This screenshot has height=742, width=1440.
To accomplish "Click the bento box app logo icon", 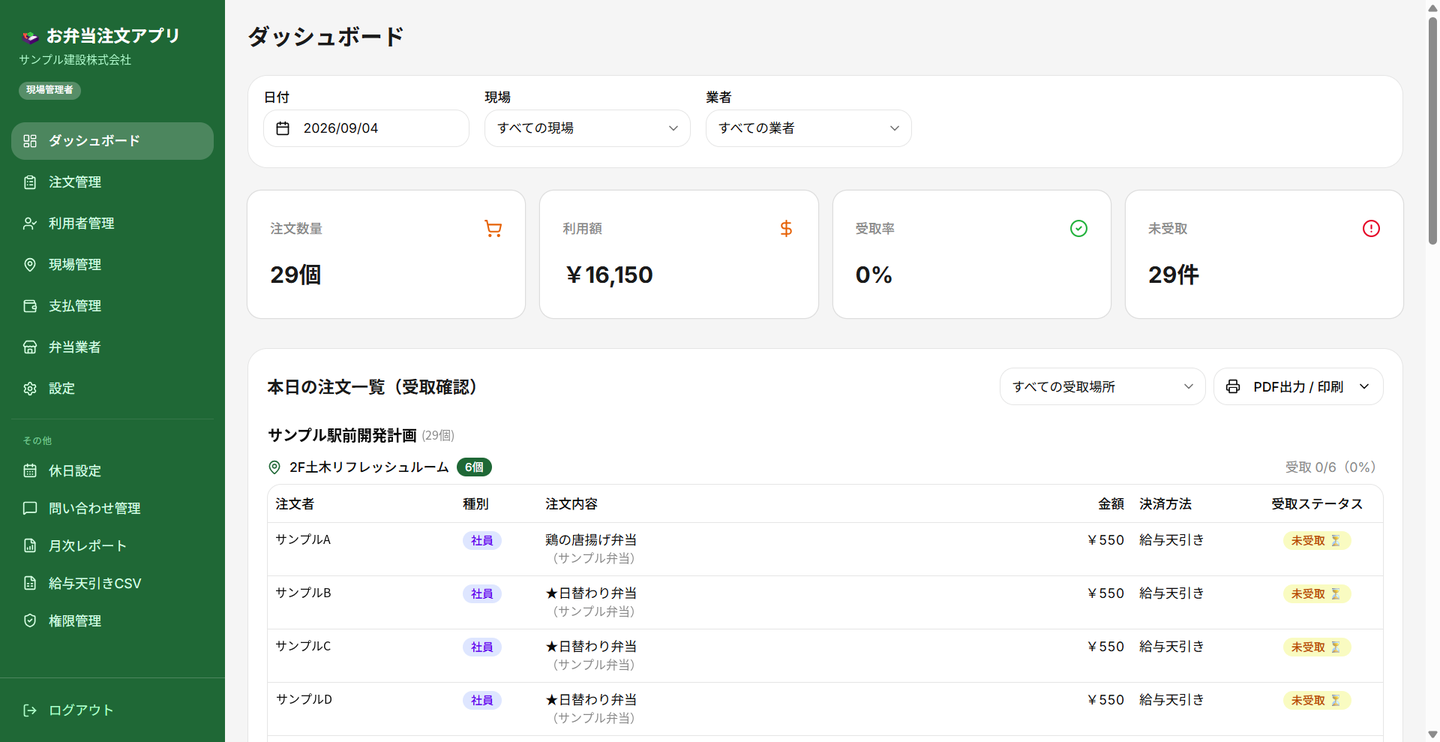I will point(30,37).
